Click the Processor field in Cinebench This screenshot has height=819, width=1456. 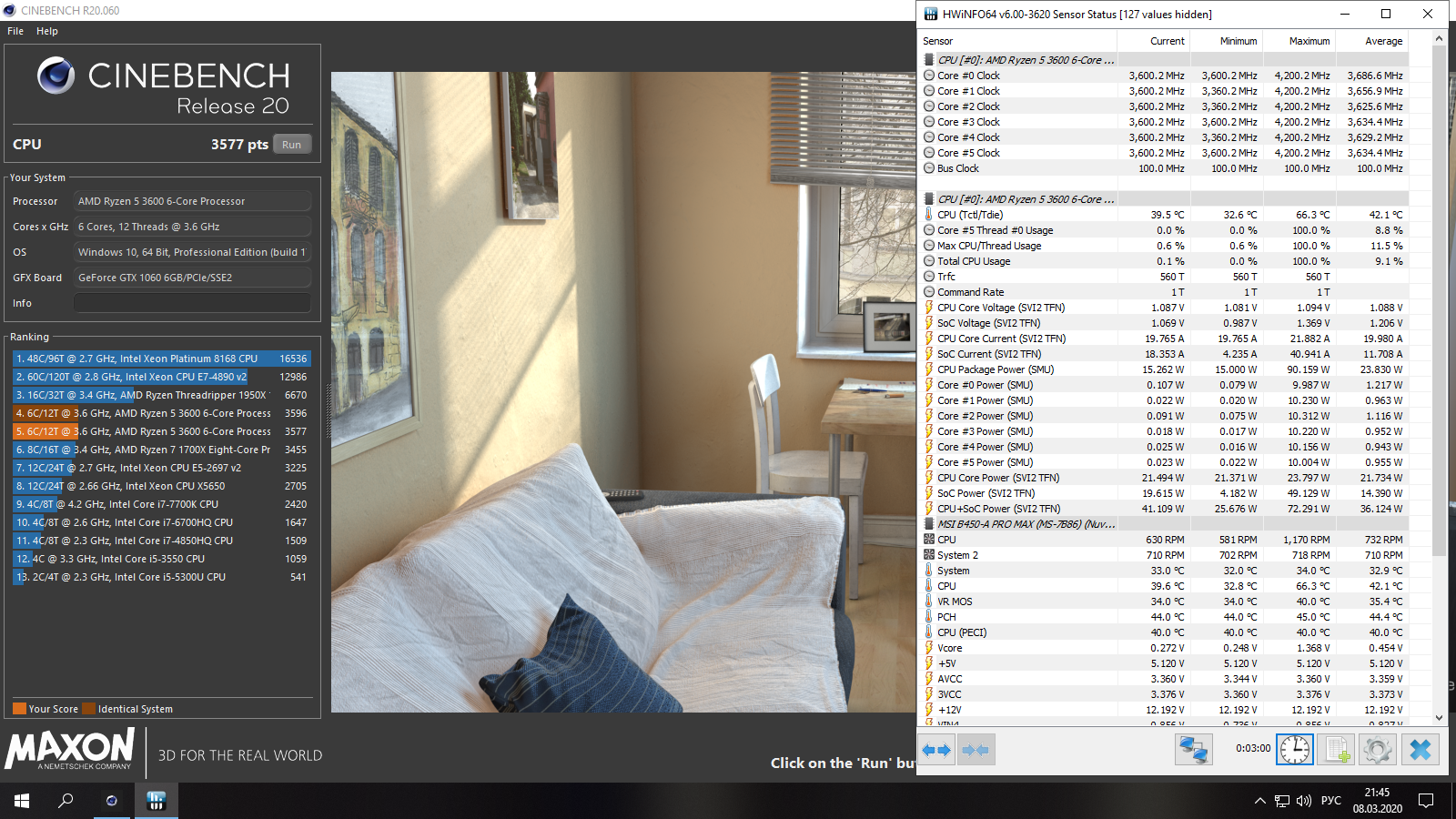coord(192,201)
